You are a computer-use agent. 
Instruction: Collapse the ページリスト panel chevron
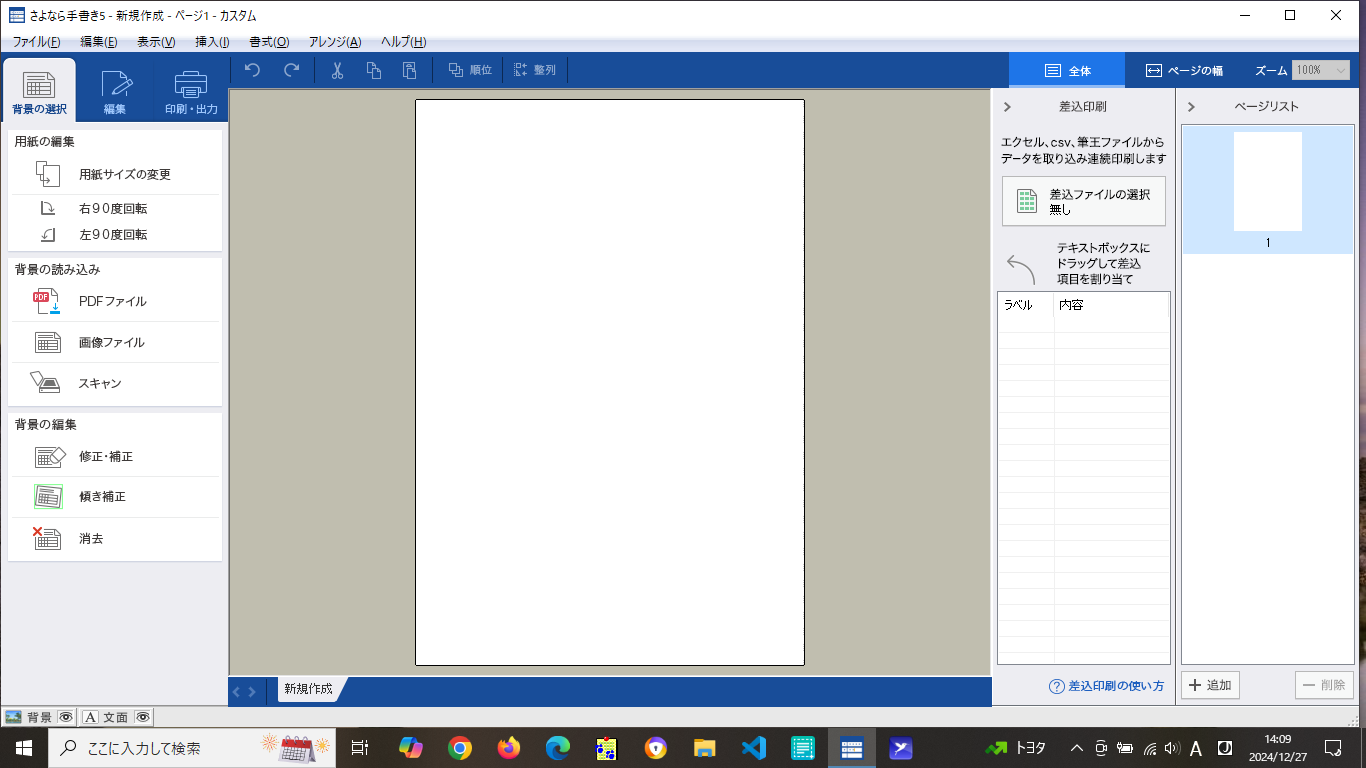(1191, 106)
